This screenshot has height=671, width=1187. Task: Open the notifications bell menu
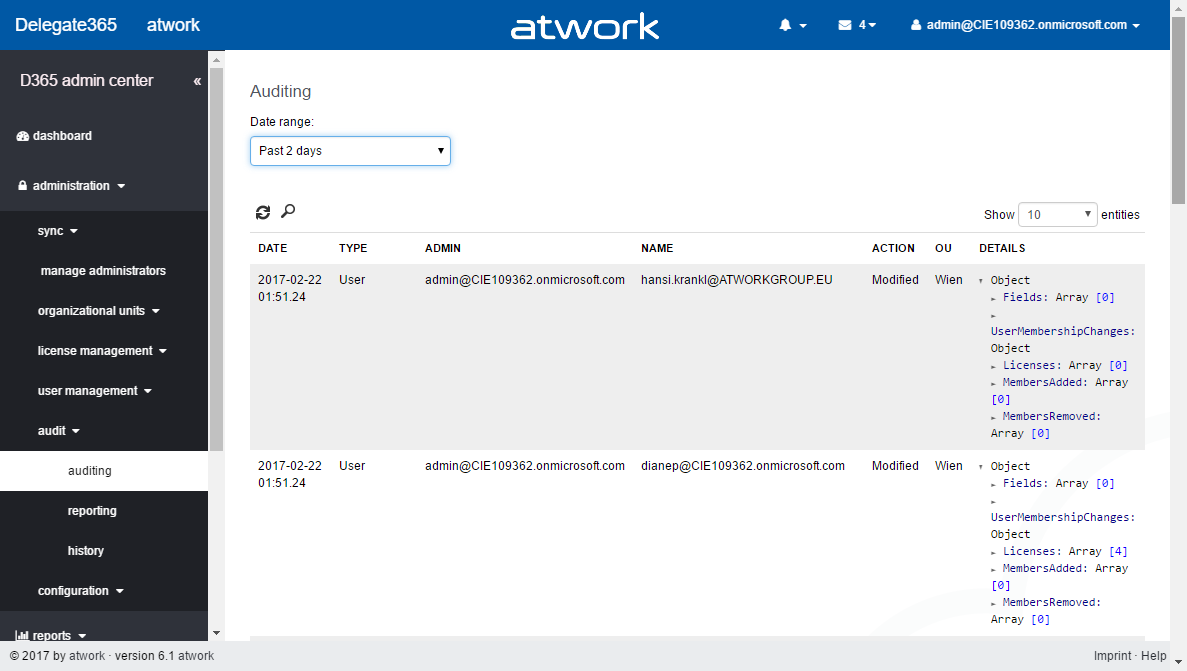pyautogui.click(x=792, y=25)
